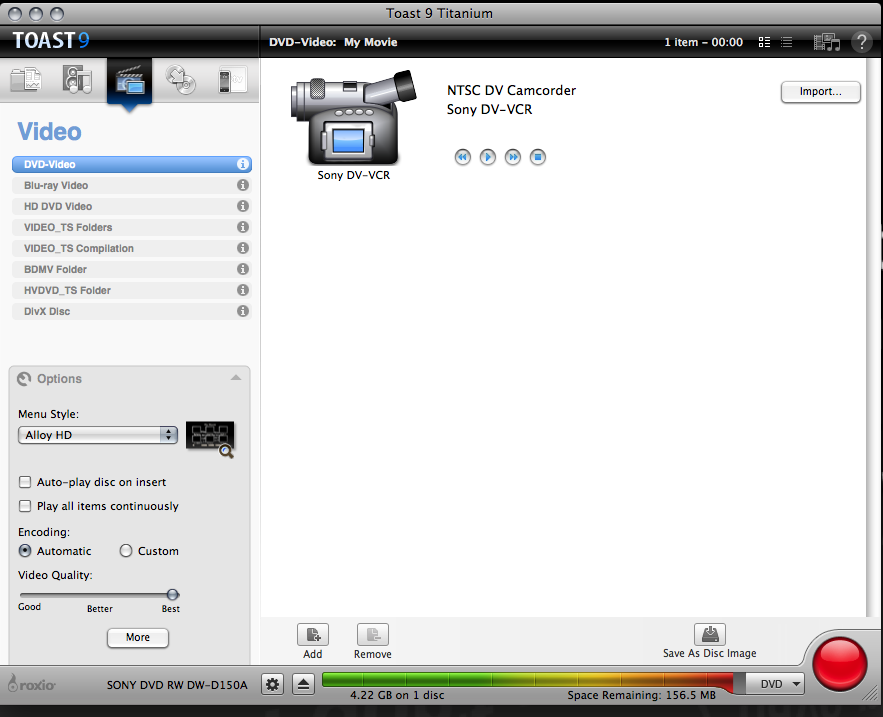Viewport: 883px width, 717px height.
Task: Select DVD-Video format
Action: click(132, 164)
